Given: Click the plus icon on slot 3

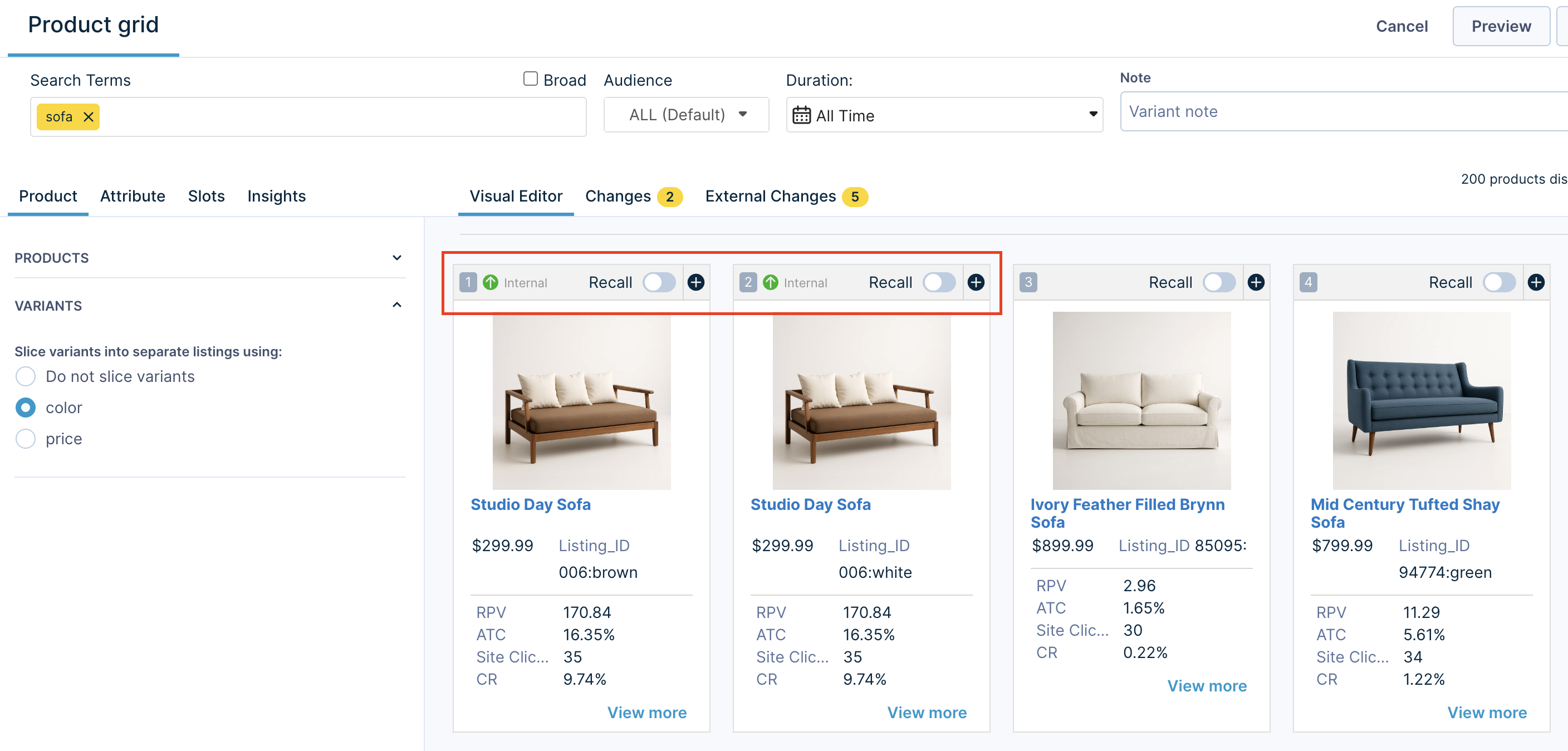Looking at the screenshot, I should [1256, 282].
